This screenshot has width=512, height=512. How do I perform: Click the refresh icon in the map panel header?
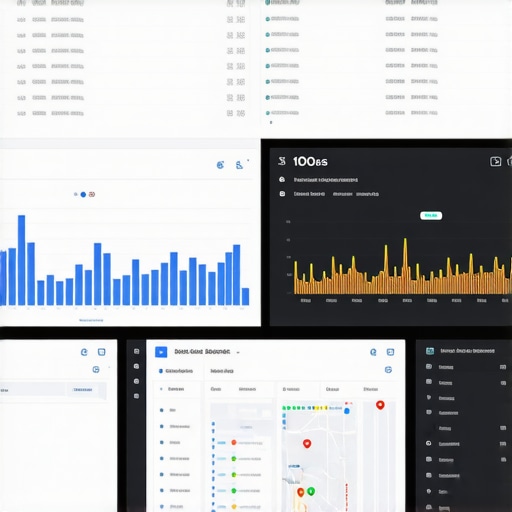pyautogui.click(x=373, y=352)
